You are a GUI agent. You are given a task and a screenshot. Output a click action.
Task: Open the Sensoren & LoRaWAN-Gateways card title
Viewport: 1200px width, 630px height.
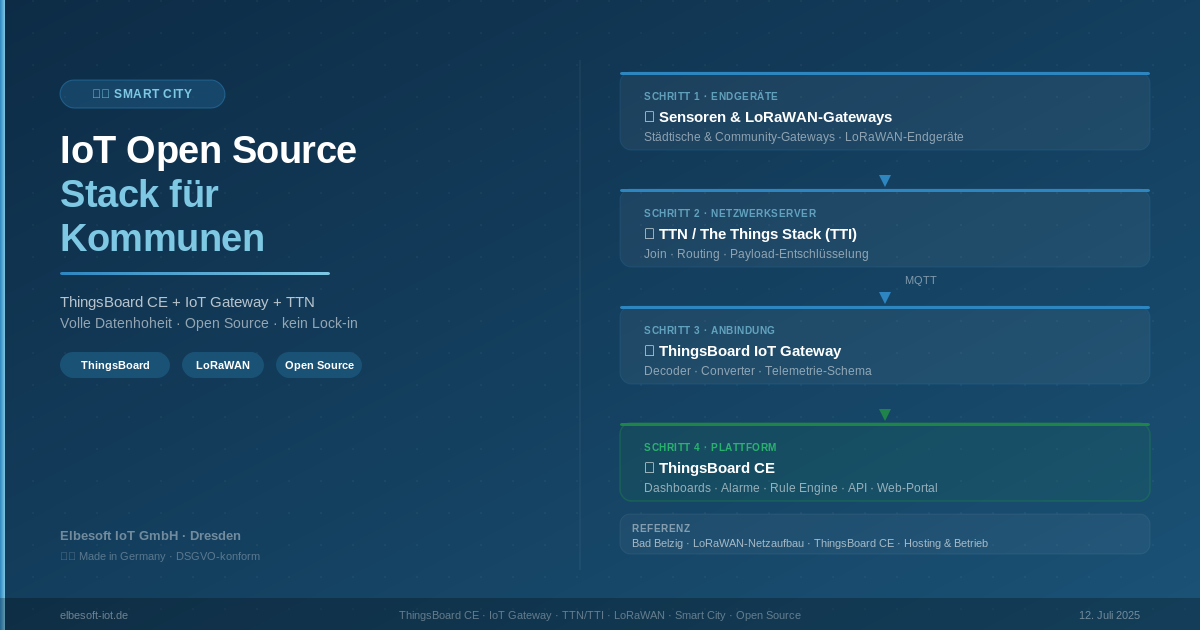(x=768, y=117)
